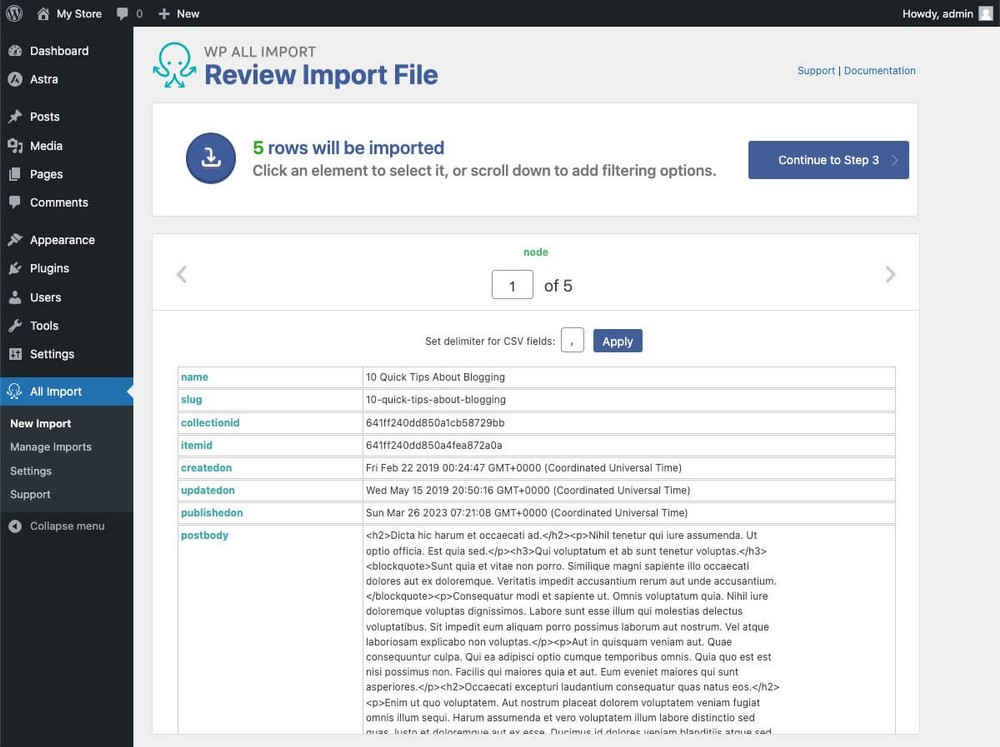Select the postbody field label
This screenshot has width=1000, height=747.
pyautogui.click(x=204, y=535)
